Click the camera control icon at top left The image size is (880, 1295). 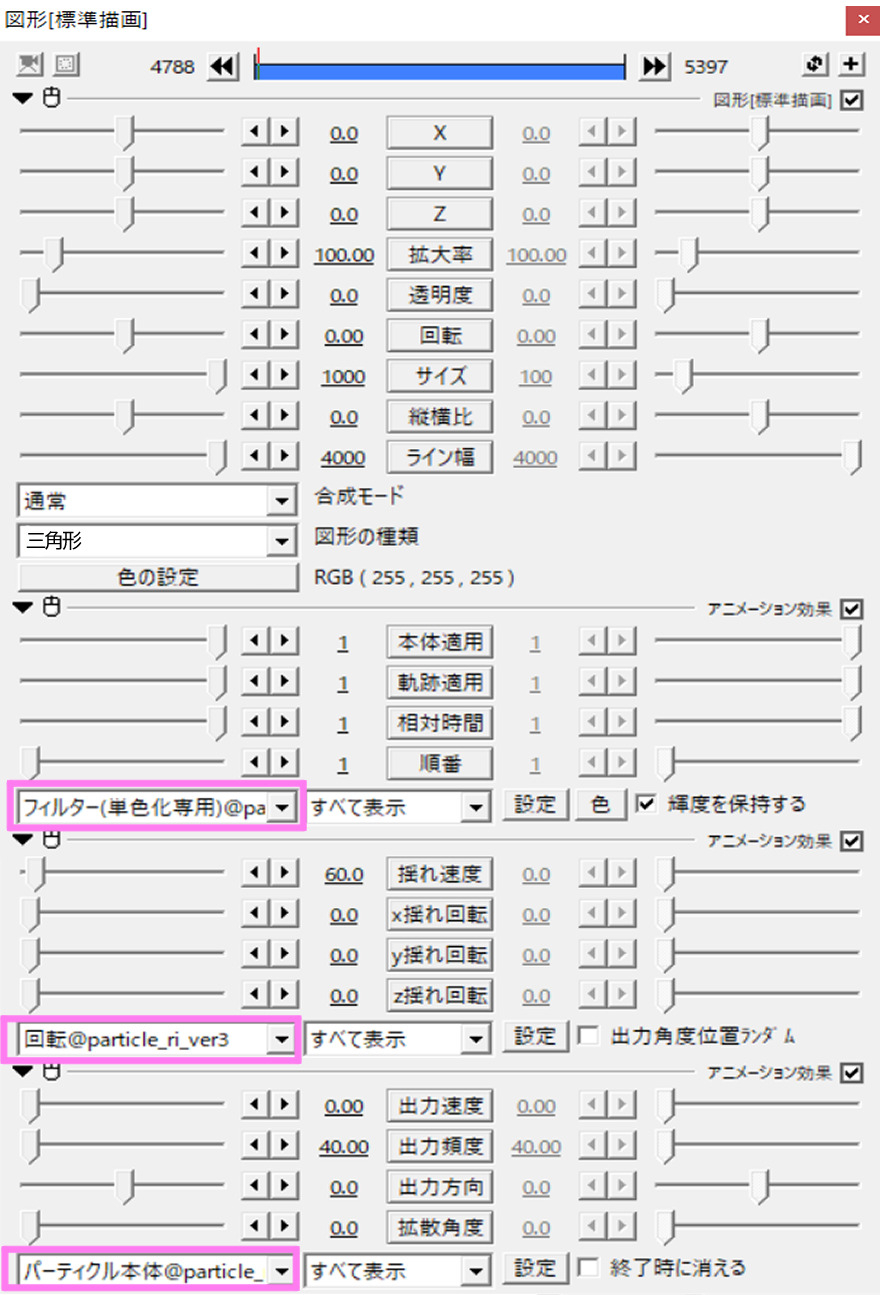[31, 65]
